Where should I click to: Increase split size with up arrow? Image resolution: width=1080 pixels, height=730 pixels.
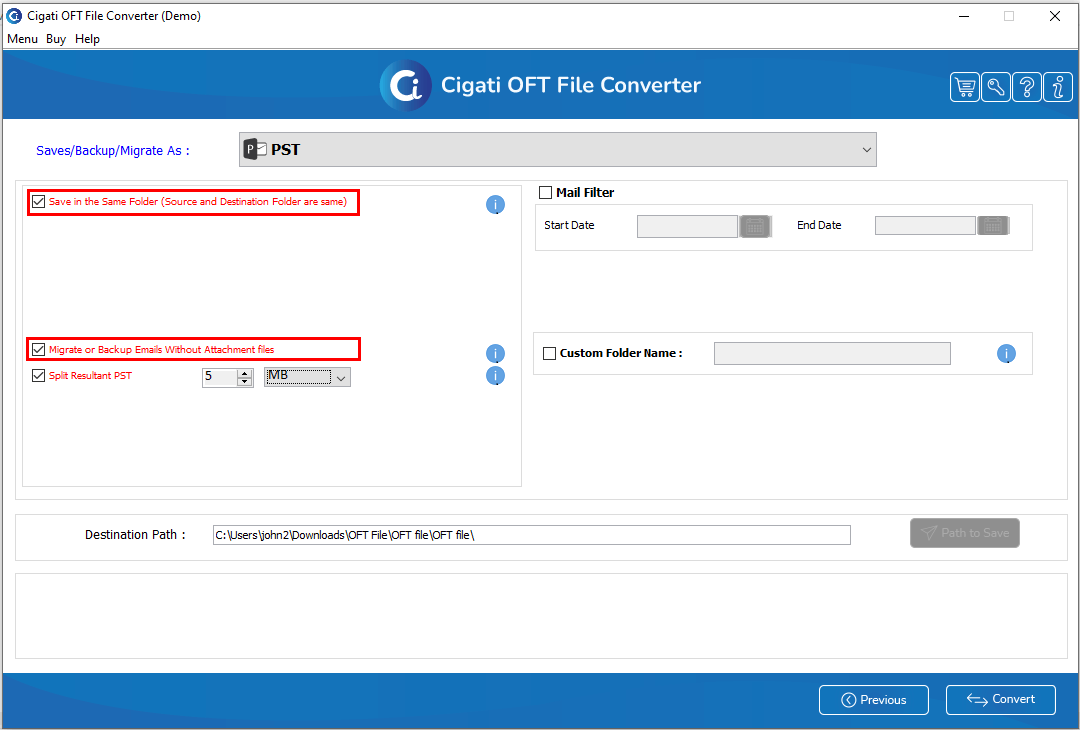pos(245,373)
